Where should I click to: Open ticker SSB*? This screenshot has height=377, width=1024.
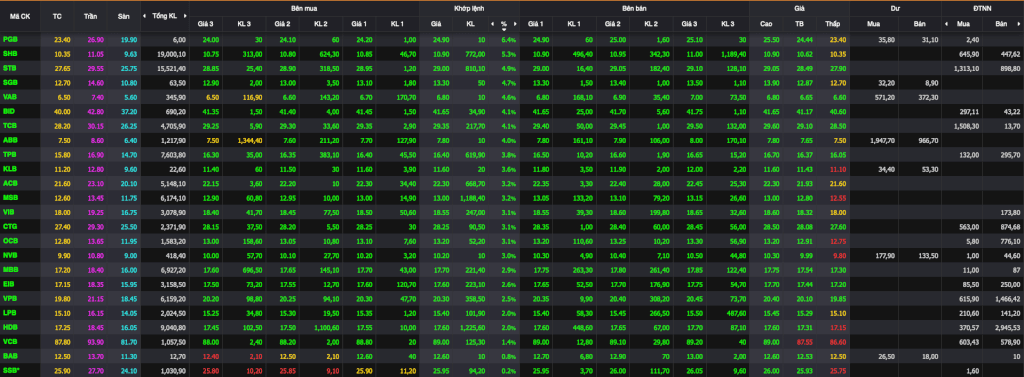[x=12, y=370]
